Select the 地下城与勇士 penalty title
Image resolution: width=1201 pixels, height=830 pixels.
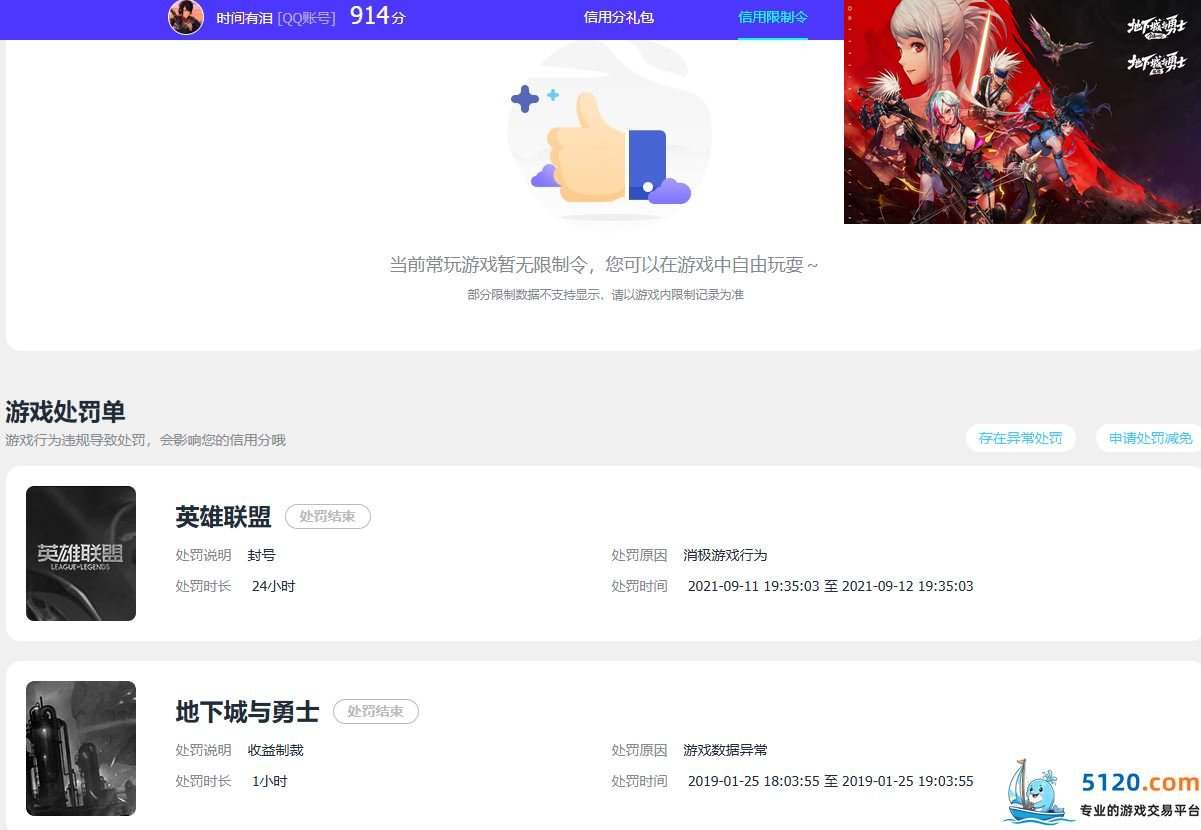247,712
